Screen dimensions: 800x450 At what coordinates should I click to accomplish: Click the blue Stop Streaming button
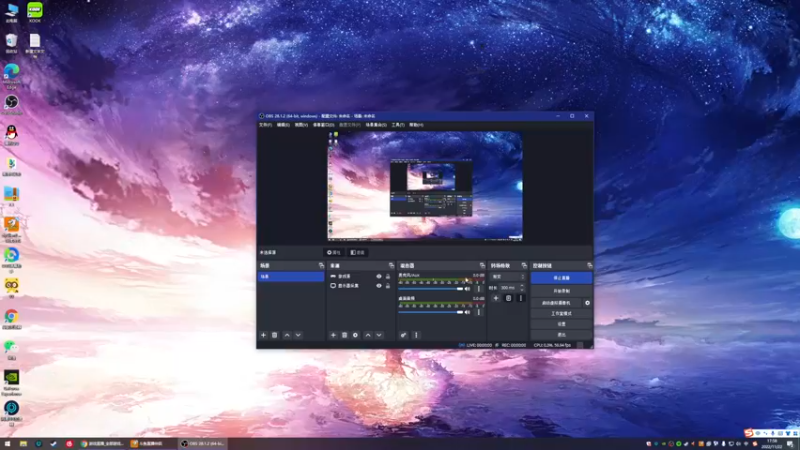click(x=561, y=278)
